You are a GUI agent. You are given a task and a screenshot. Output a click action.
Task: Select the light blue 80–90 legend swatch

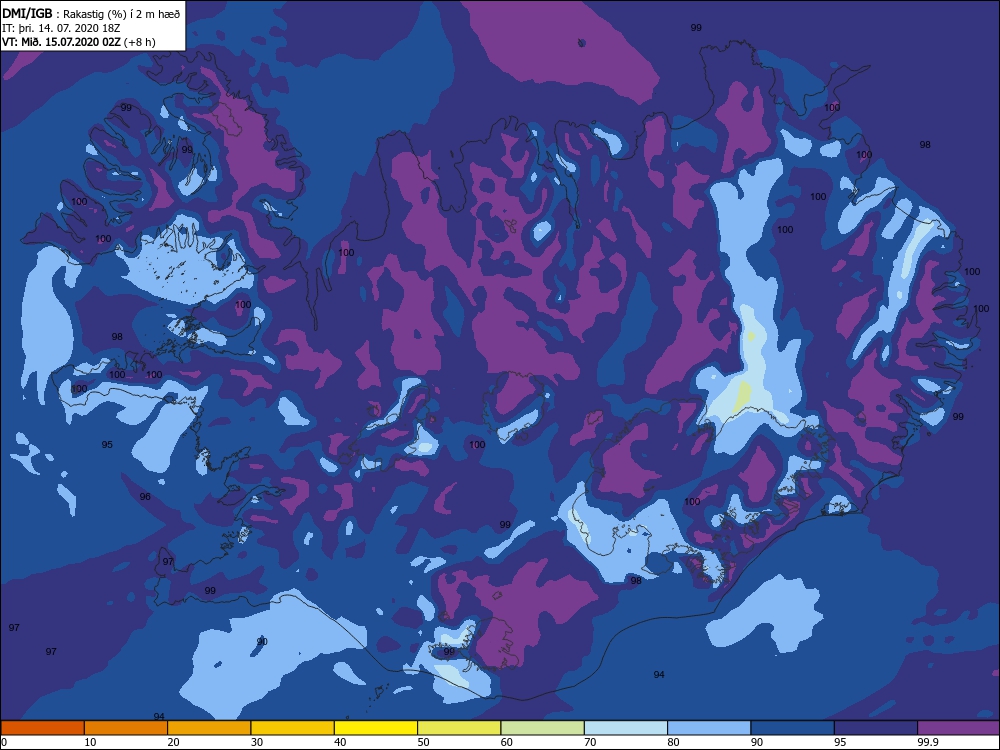point(709,728)
